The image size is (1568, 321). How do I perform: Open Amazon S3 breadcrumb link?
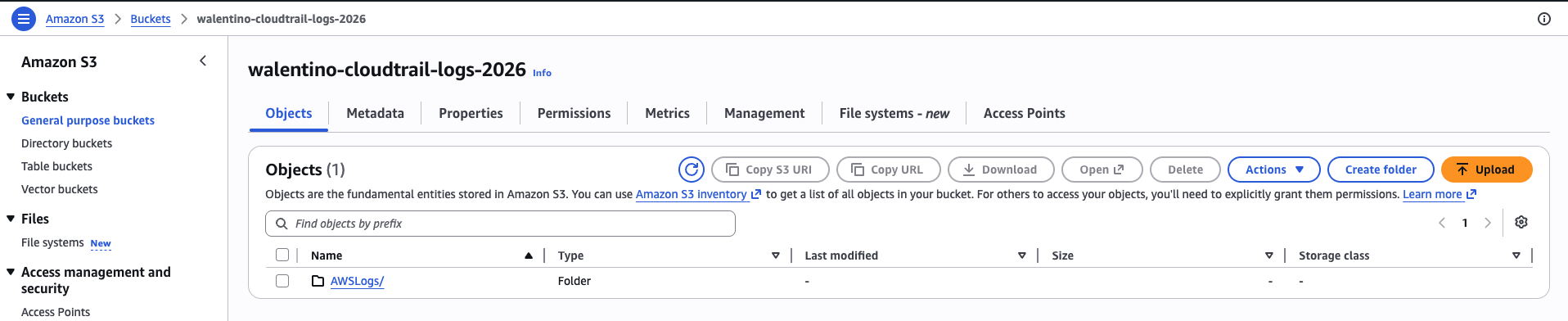[x=74, y=19]
